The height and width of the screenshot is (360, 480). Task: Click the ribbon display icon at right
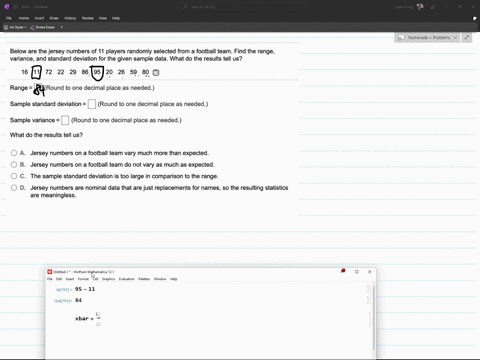coord(474,18)
